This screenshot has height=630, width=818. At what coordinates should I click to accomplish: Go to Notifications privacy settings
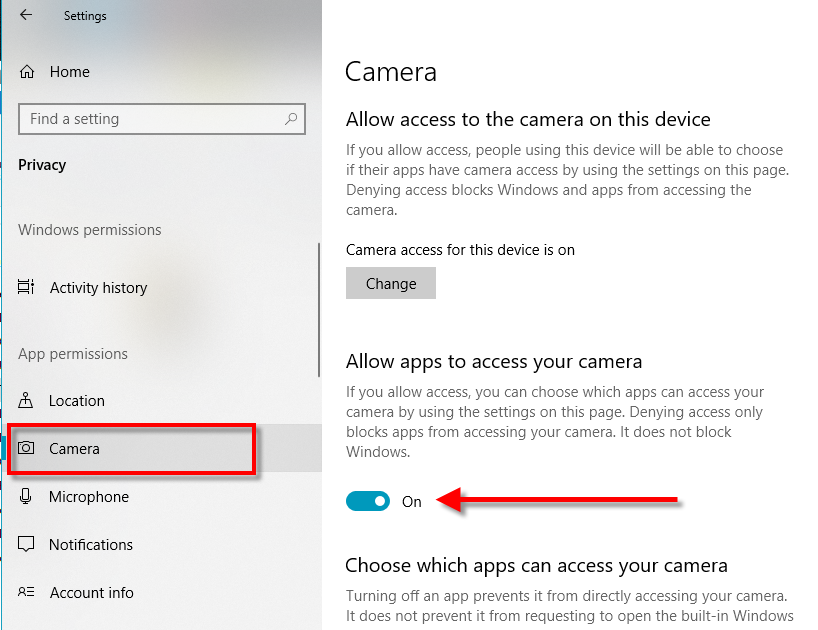(91, 545)
